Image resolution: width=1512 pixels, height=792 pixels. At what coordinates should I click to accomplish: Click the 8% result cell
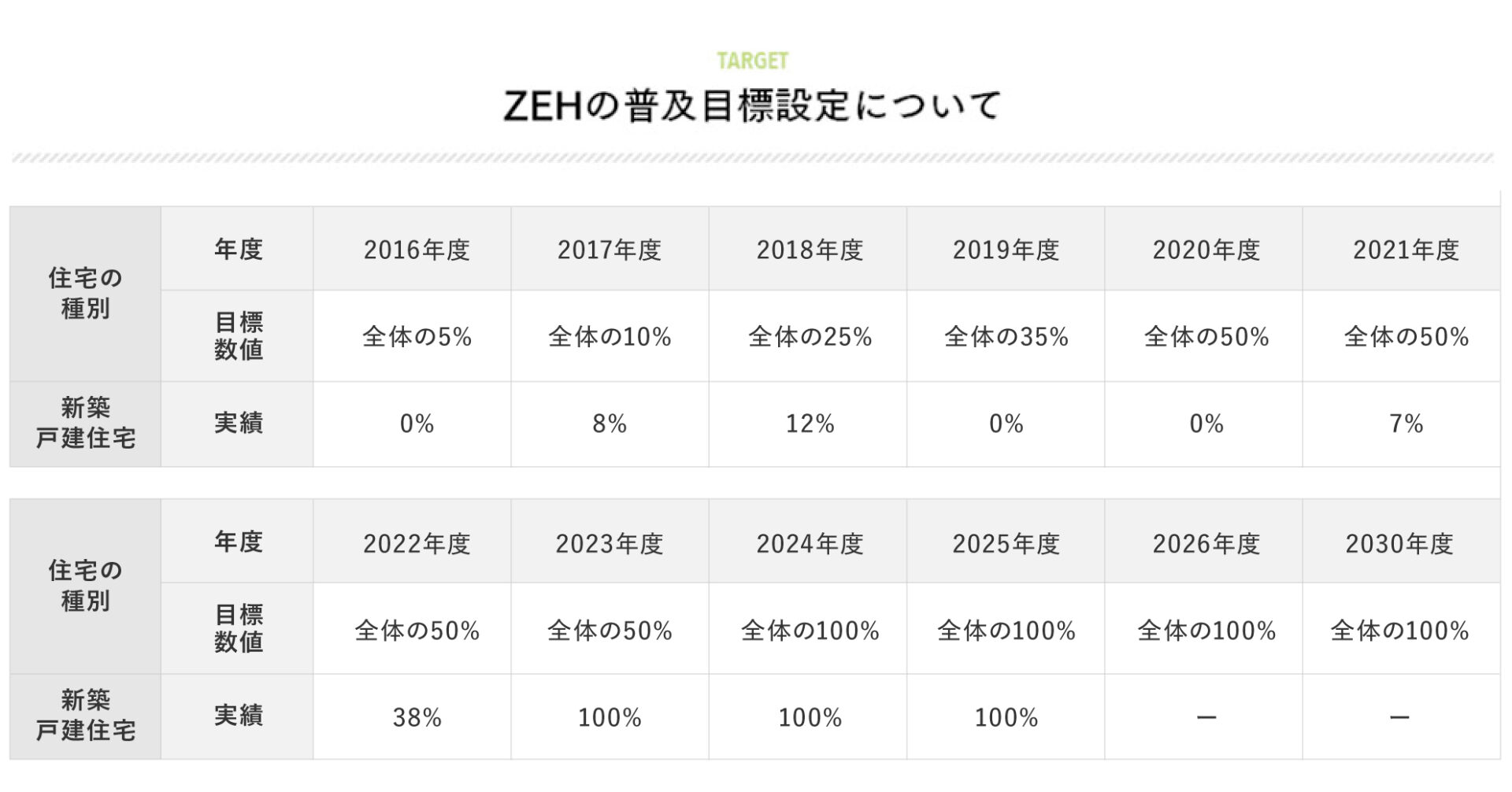pos(610,424)
